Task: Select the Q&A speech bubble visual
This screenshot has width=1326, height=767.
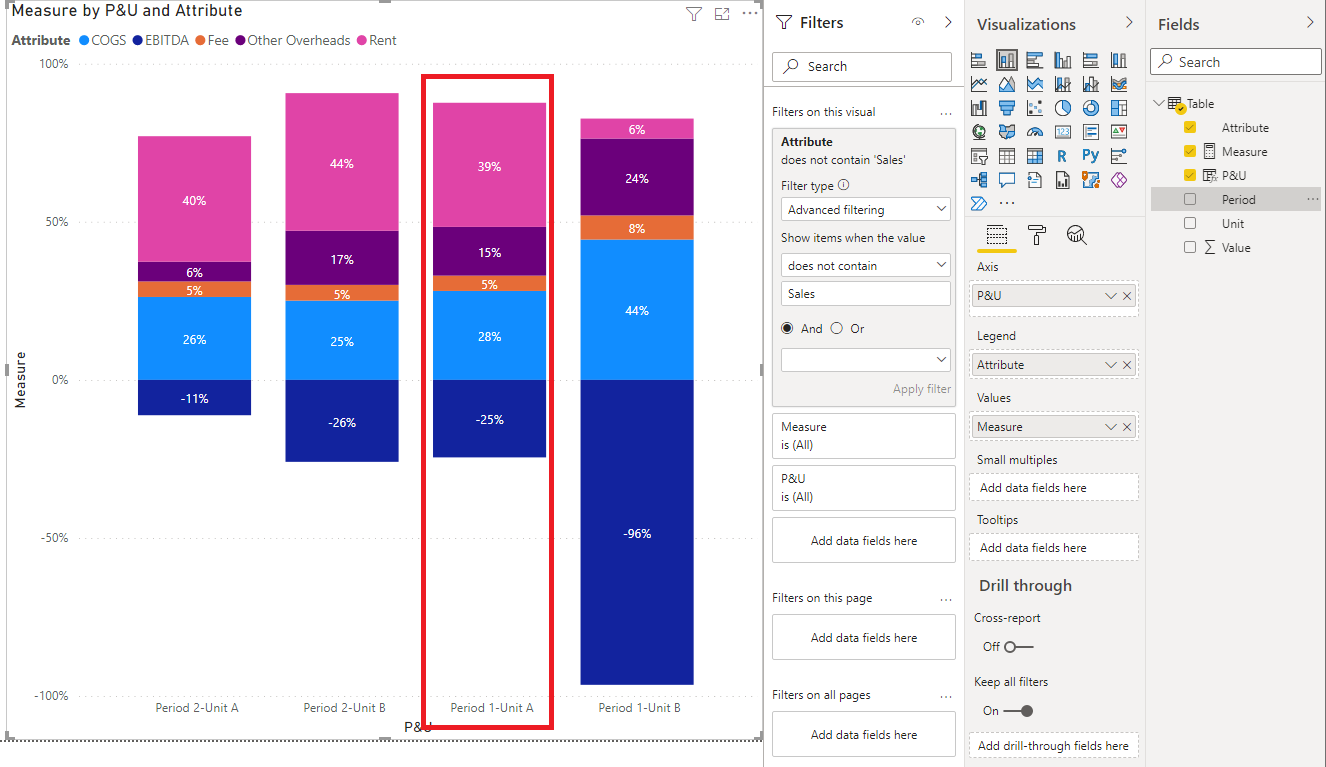Action: [x=1007, y=180]
